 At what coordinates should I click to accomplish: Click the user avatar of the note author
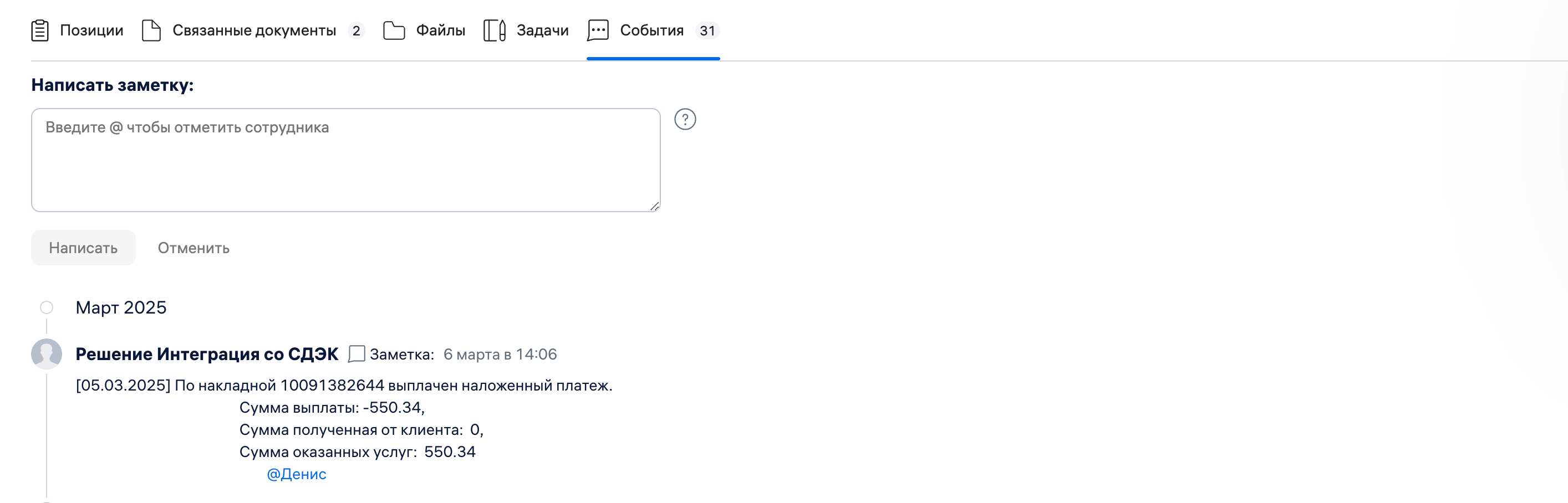point(47,354)
